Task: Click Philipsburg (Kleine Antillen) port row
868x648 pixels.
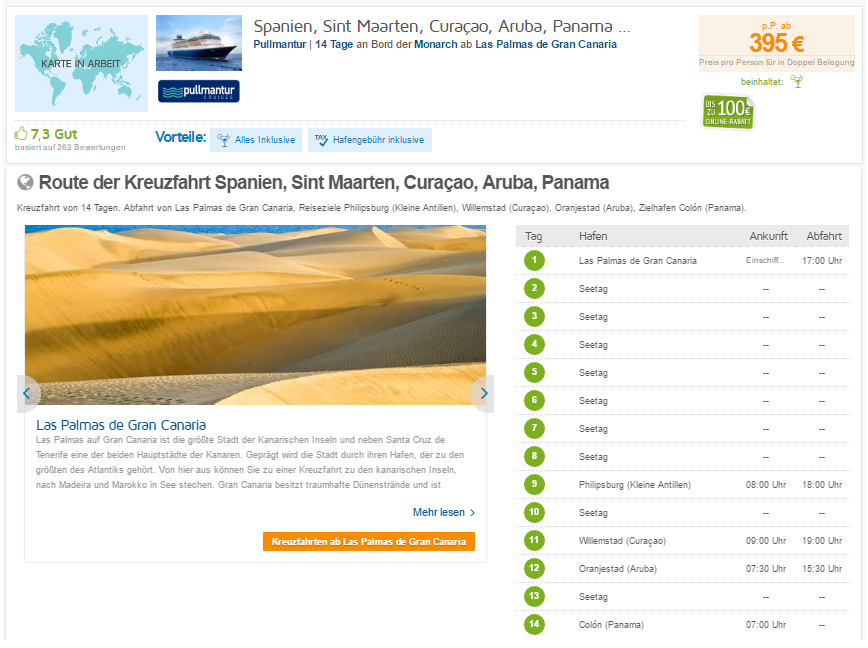Action: (635, 485)
